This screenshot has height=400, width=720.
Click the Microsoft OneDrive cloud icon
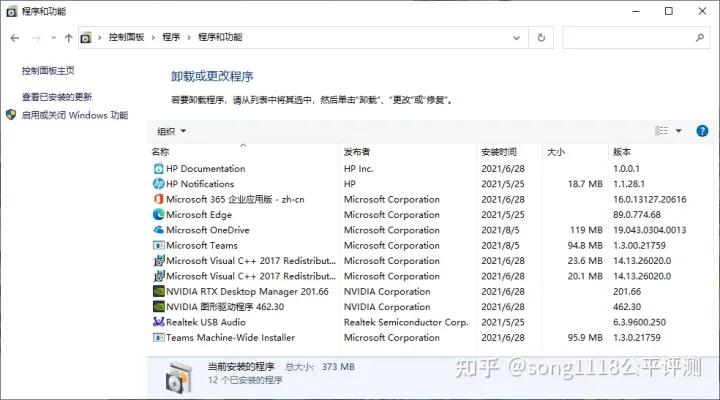point(158,230)
